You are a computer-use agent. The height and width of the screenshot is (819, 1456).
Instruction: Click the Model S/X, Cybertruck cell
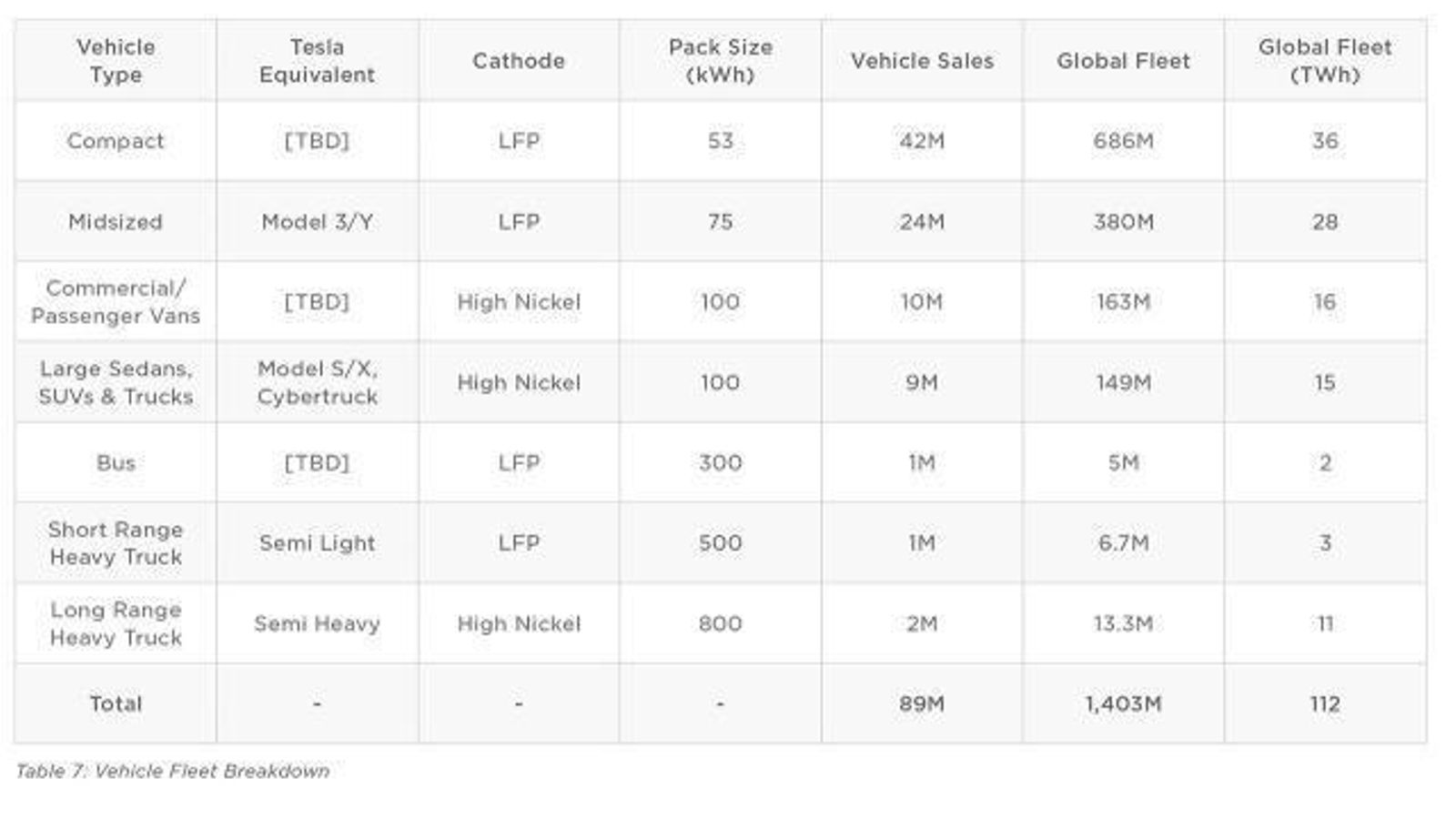317,382
